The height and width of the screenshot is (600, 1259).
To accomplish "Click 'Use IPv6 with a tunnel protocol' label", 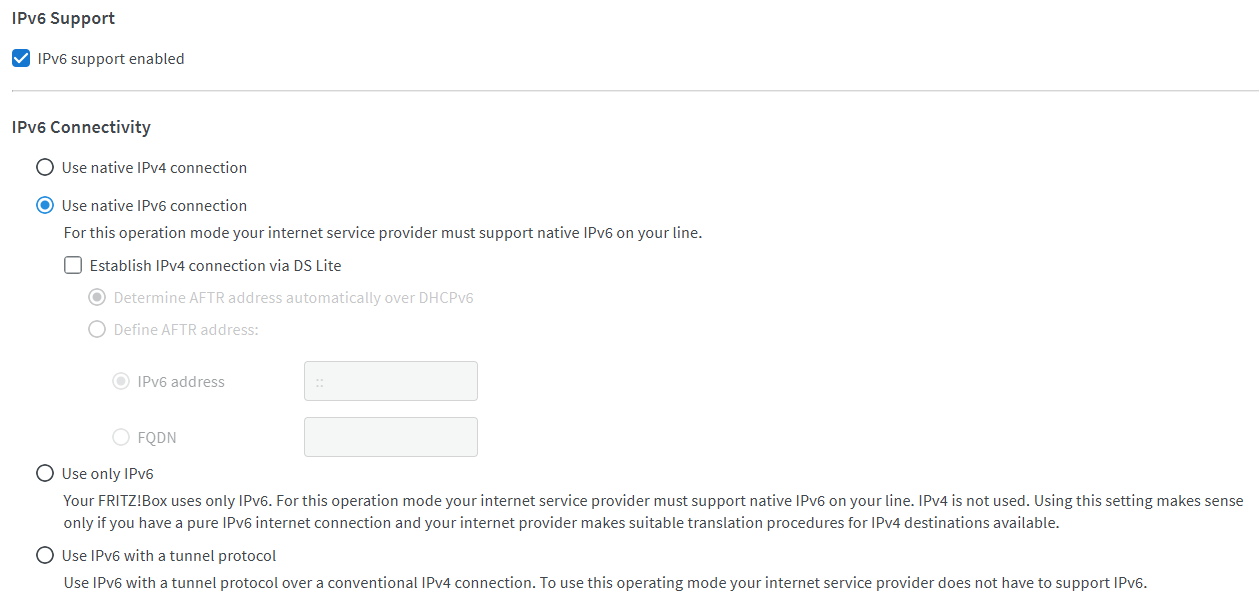I will (x=169, y=556).
